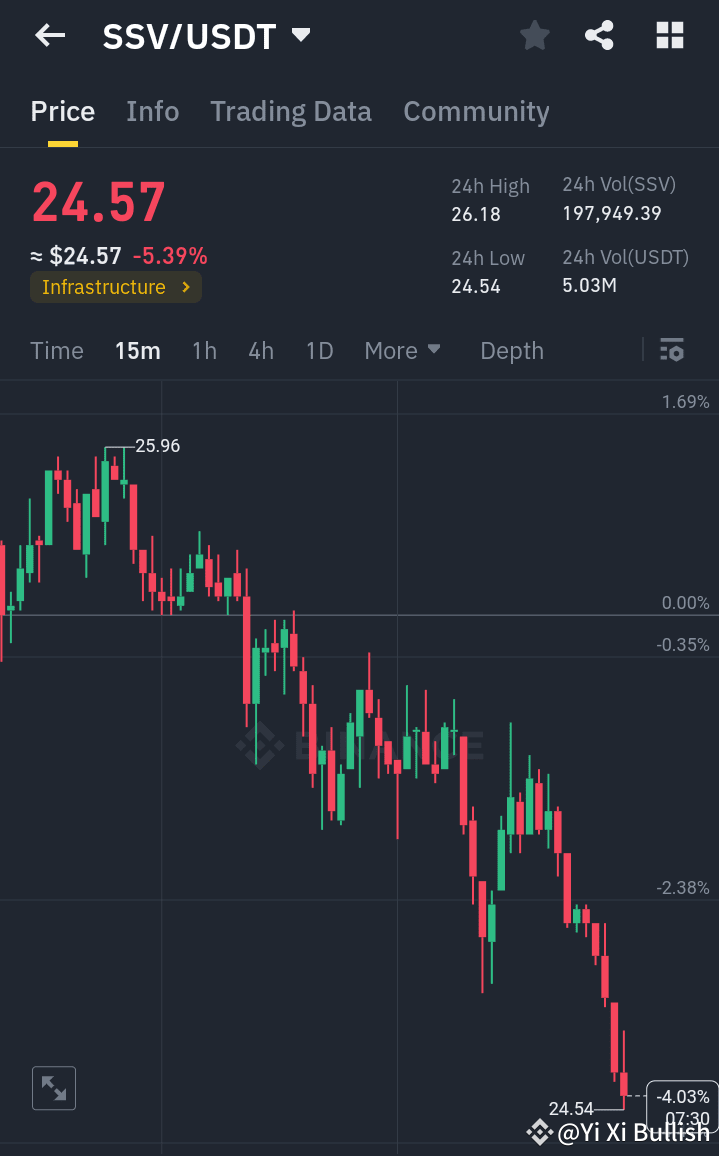Screen dimensions: 719x1156
Task: Switch to the 15m candle interval
Action: pyautogui.click(x=138, y=350)
